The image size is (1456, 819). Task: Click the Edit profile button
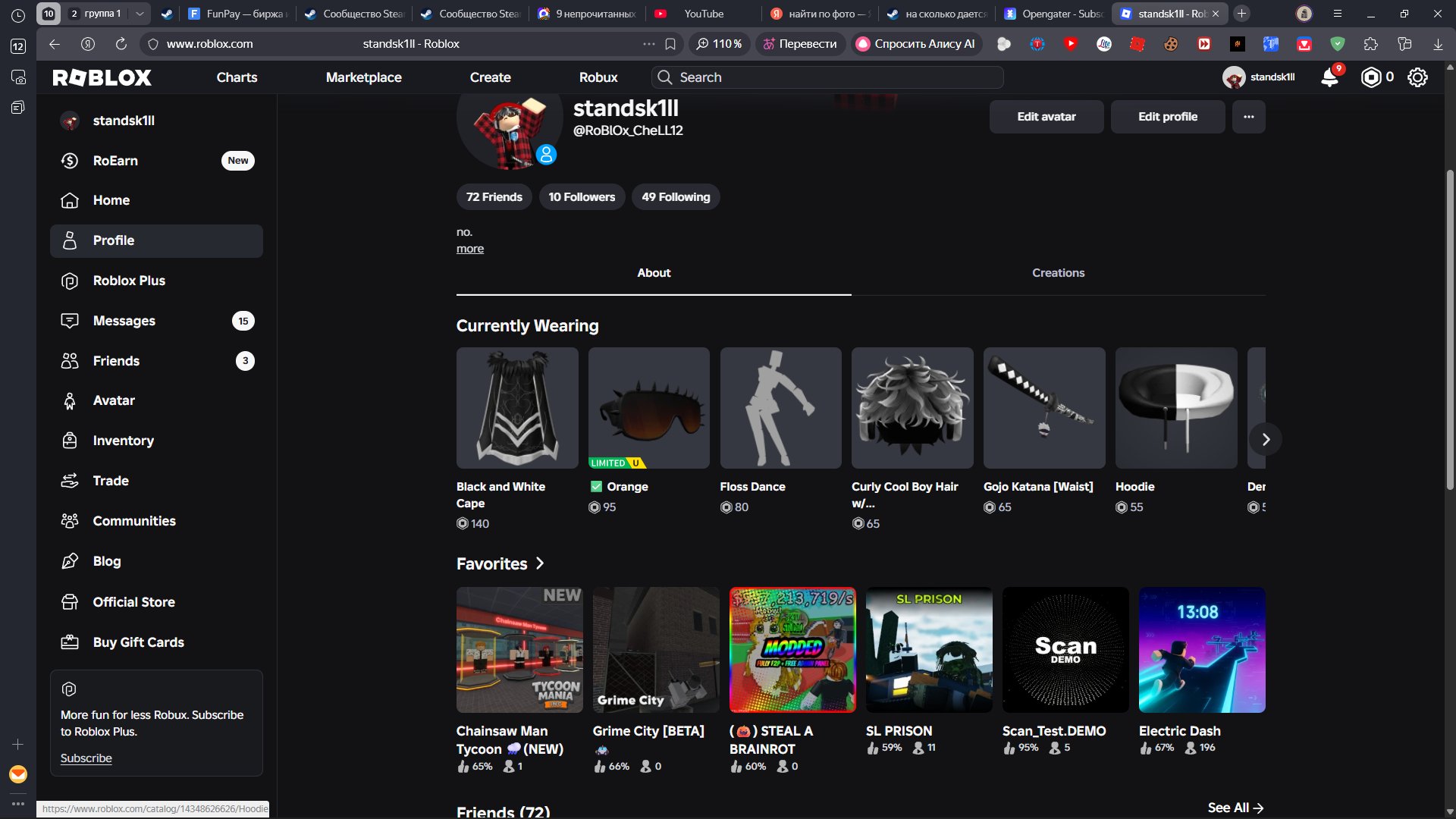[1168, 117]
